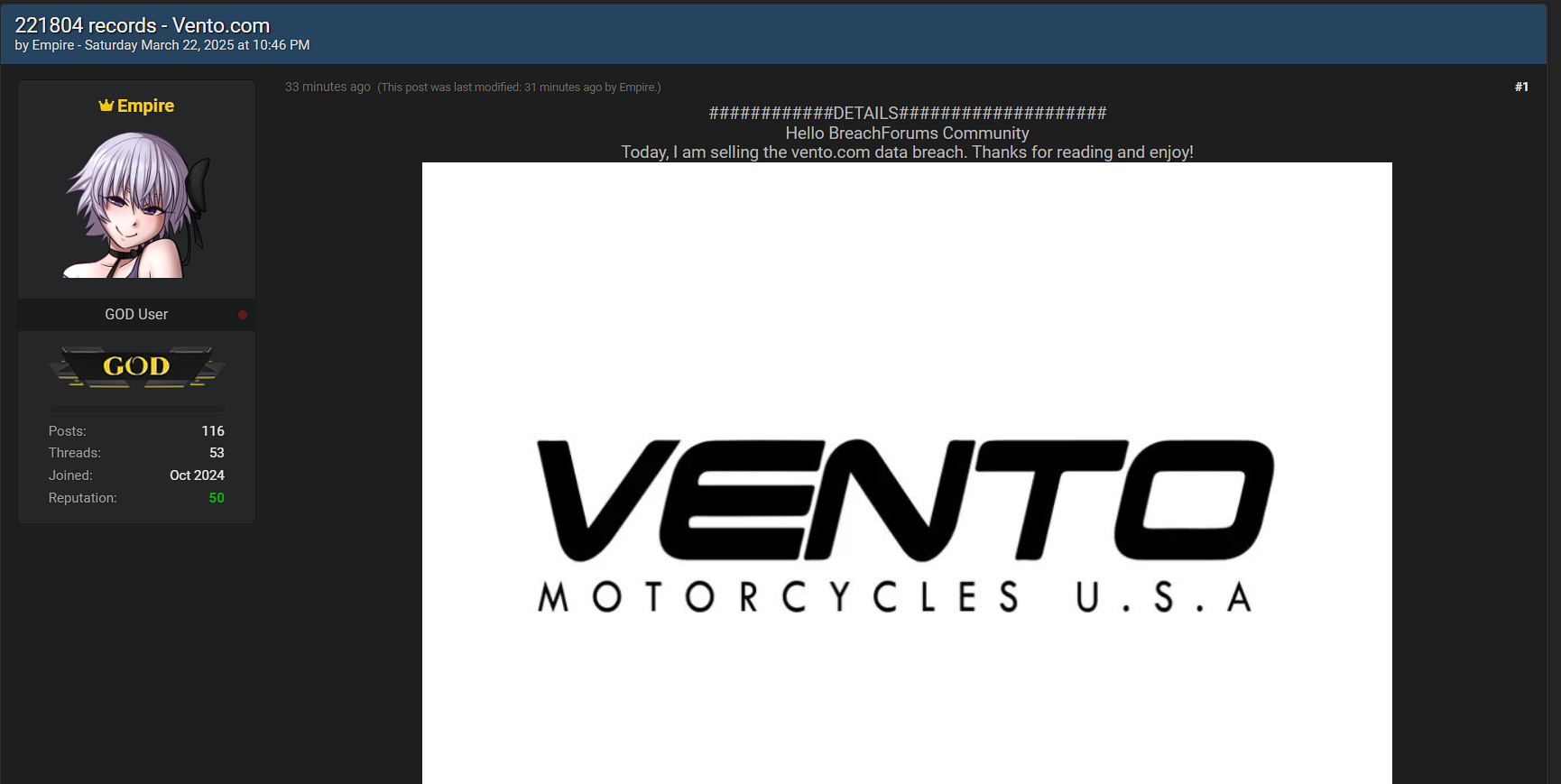Click the crown icon beside Empire username
The image size is (1561, 784).
(106, 106)
